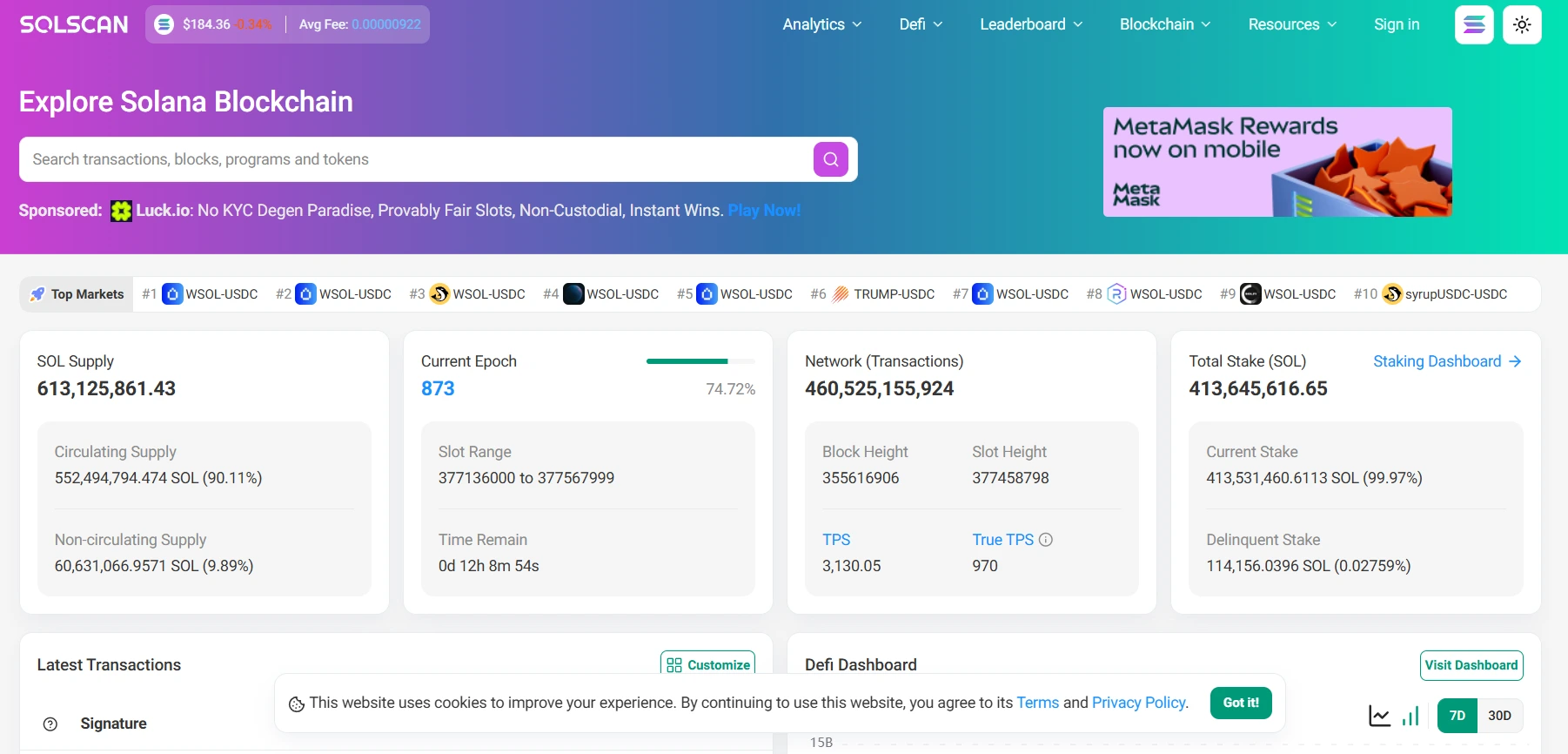Expand the Analytics dropdown menu

click(821, 24)
